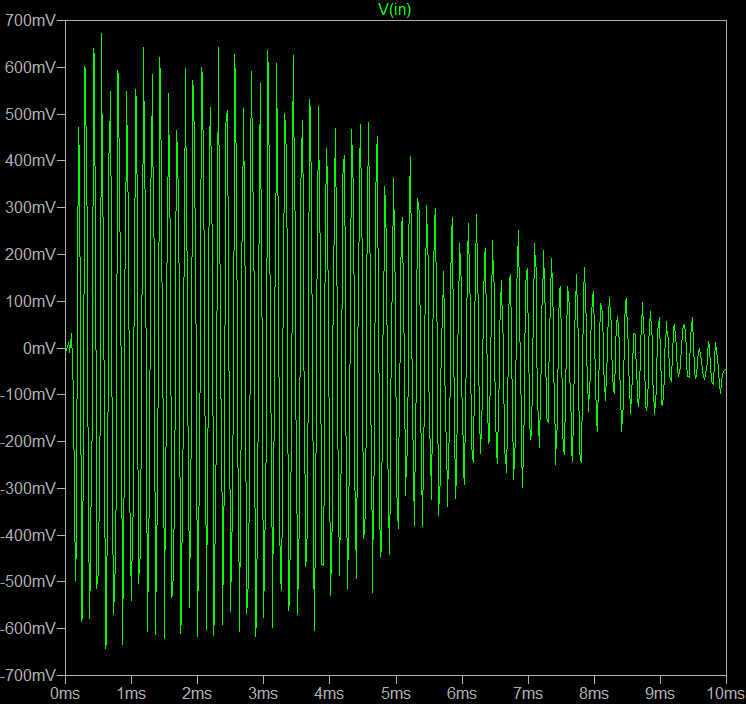Click the 1ms time axis label
Screen dimensions: 746x704
coord(131,694)
